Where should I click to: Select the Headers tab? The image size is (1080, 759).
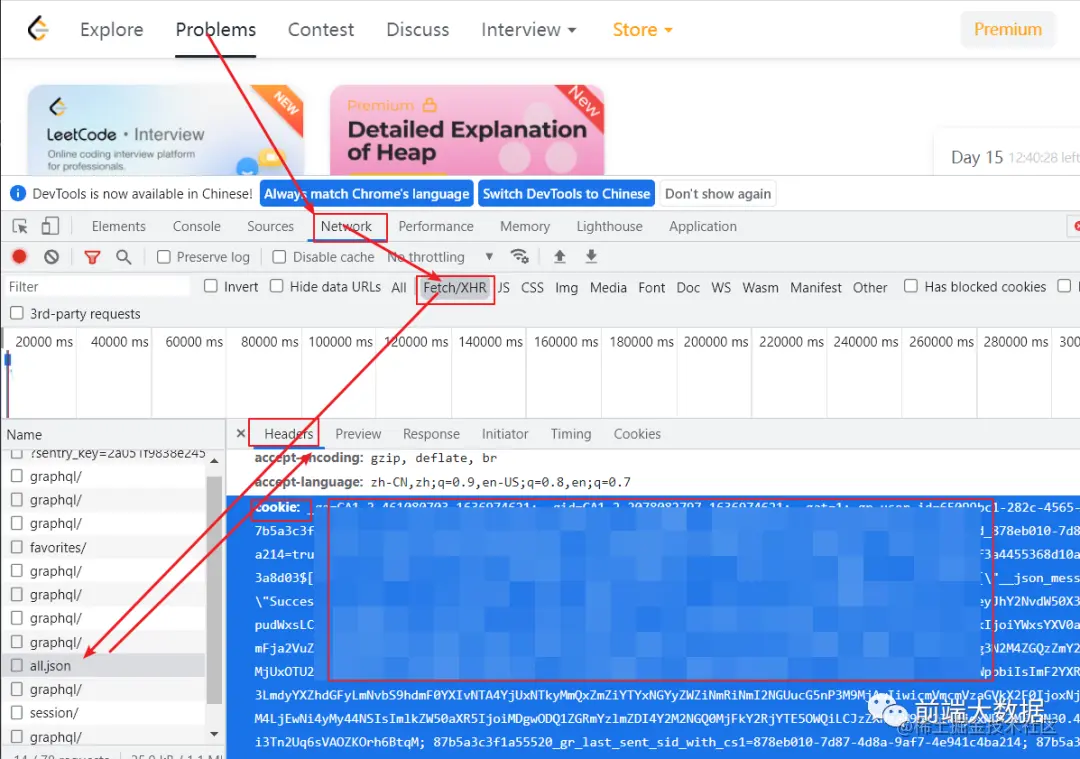[x=288, y=434]
